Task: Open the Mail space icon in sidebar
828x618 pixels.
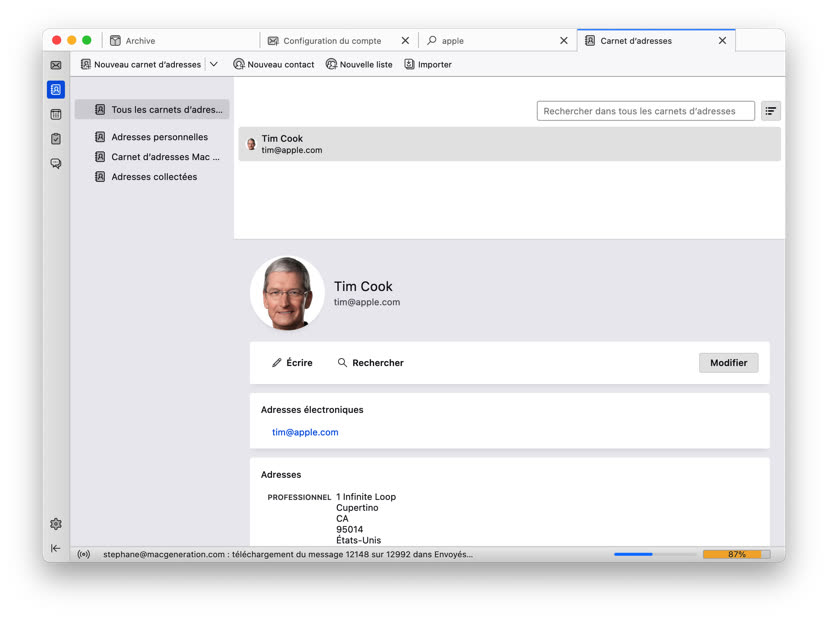Action: [55, 65]
